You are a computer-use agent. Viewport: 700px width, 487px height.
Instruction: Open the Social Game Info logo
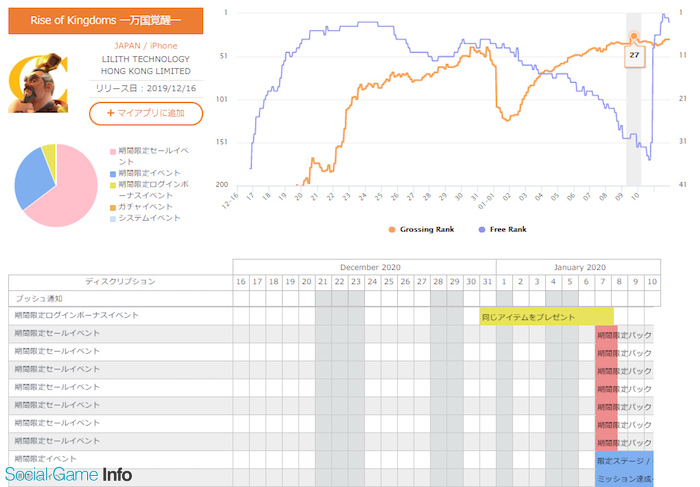(68, 475)
